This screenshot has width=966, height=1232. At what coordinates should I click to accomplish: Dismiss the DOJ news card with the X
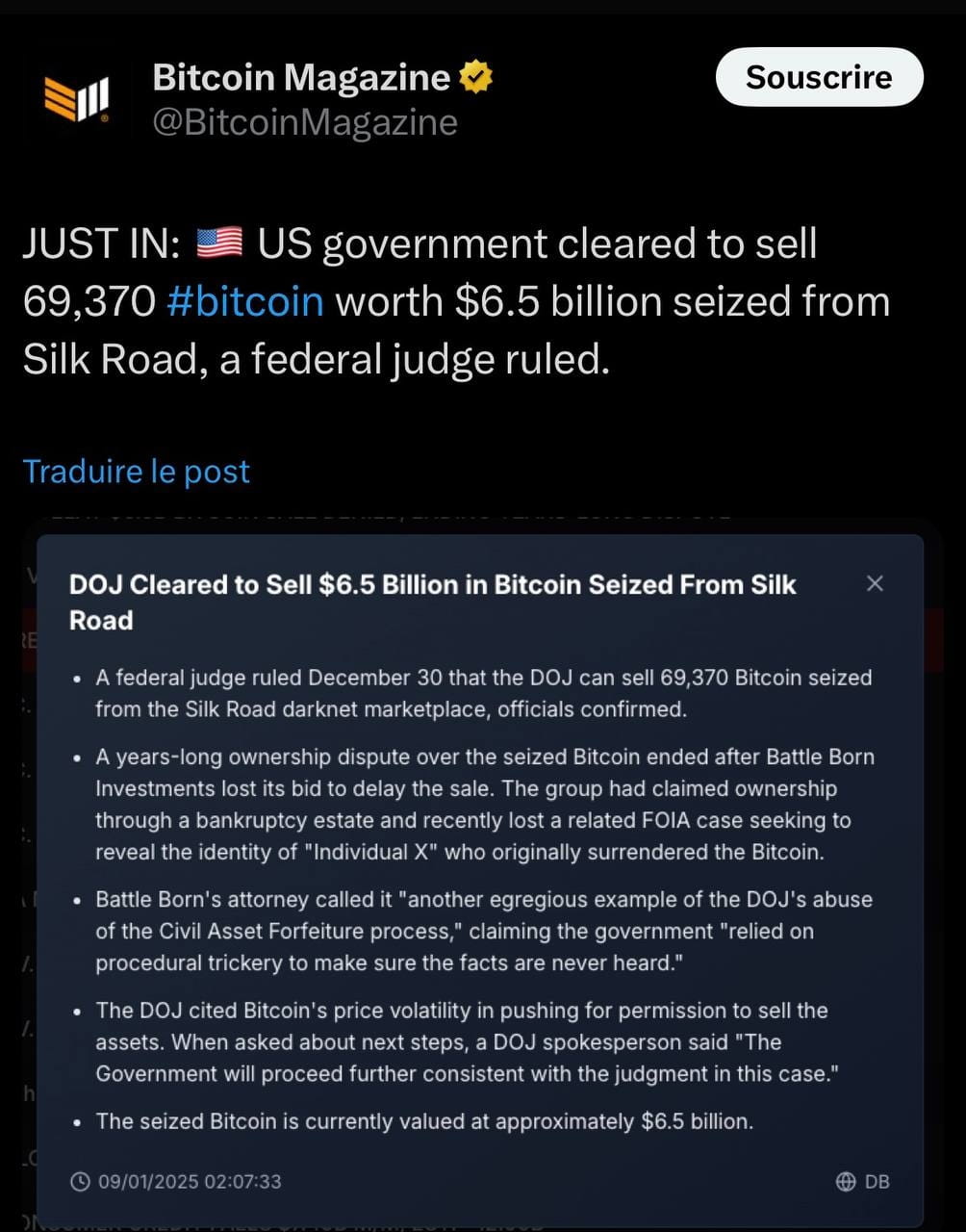click(875, 583)
